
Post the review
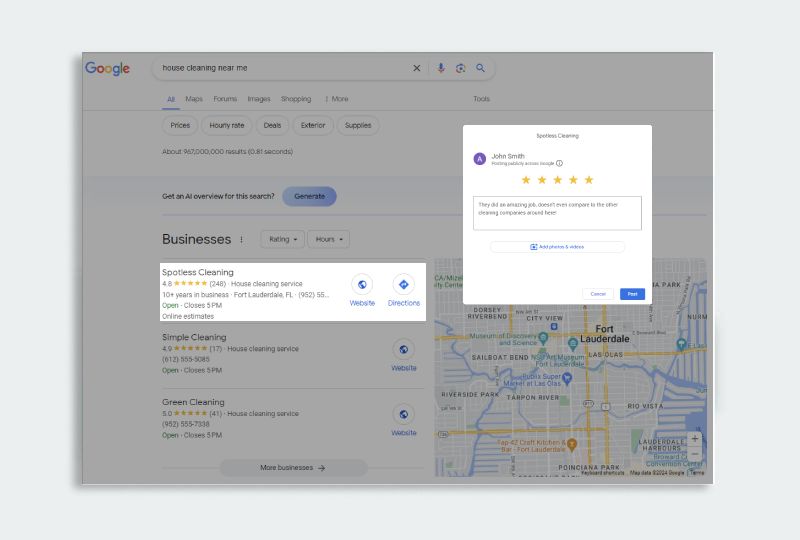click(632, 294)
